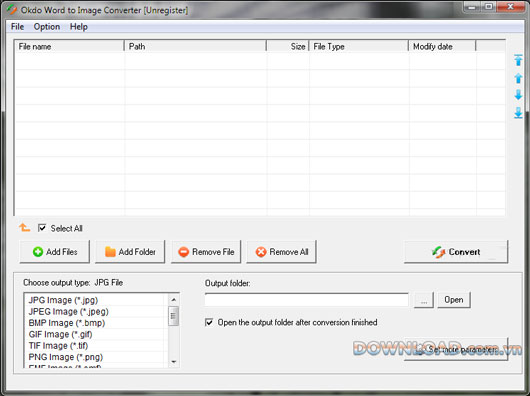Click the Add Folder button
The width and height of the screenshot is (530, 396).
pyautogui.click(x=130, y=252)
